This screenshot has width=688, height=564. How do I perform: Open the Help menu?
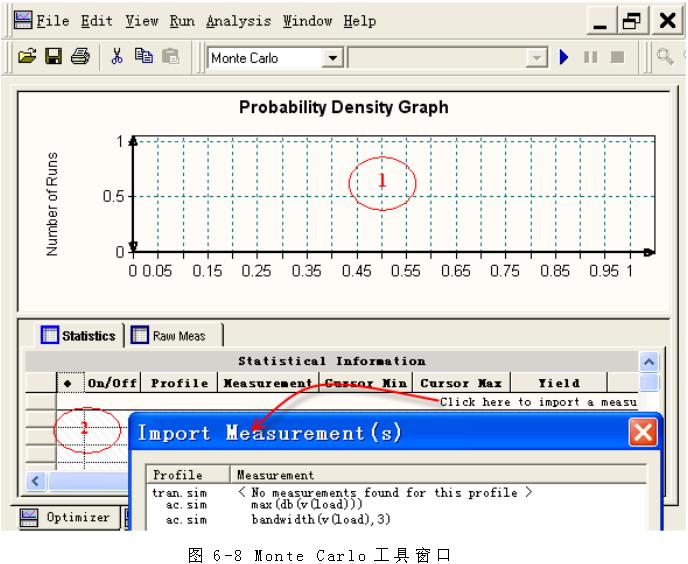tap(359, 21)
